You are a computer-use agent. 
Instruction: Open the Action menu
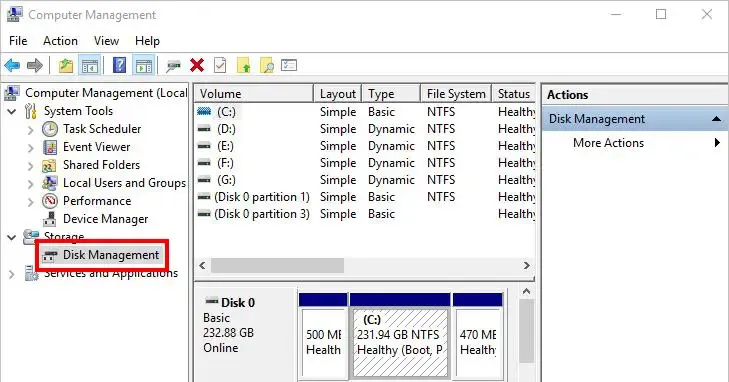[x=60, y=41]
